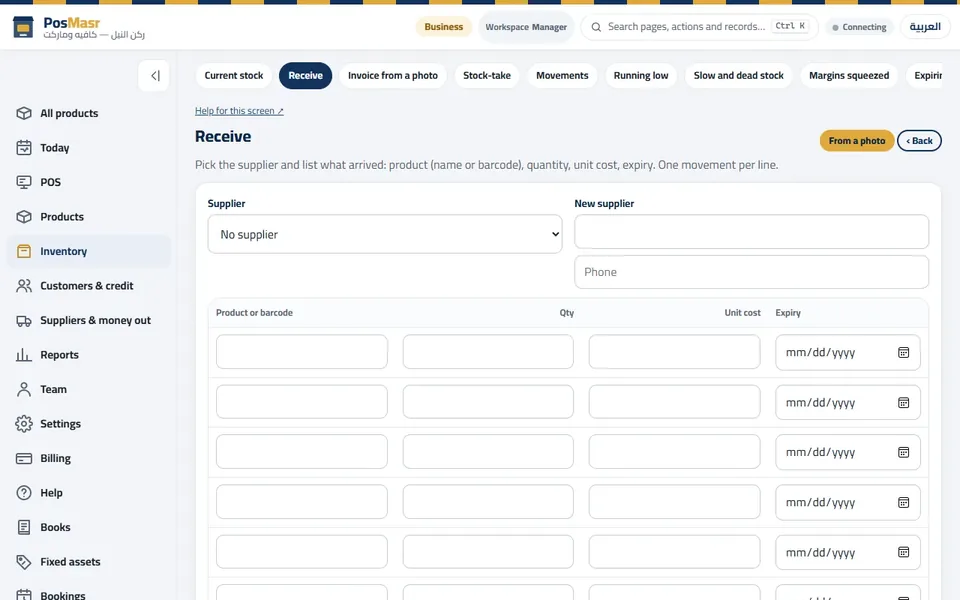Focus the search pages, actions and records box
Image resolution: width=960 pixels, height=600 pixels.
699,27
